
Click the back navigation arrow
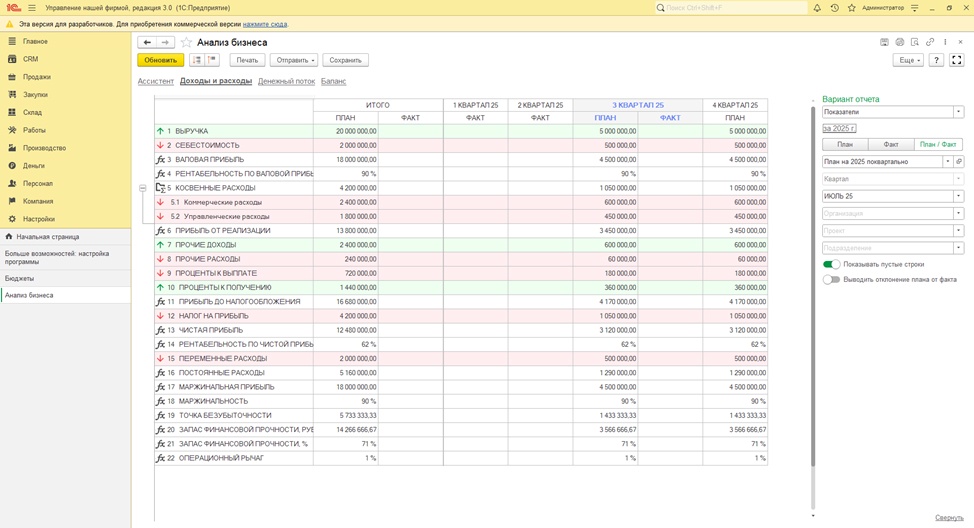(x=147, y=43)
